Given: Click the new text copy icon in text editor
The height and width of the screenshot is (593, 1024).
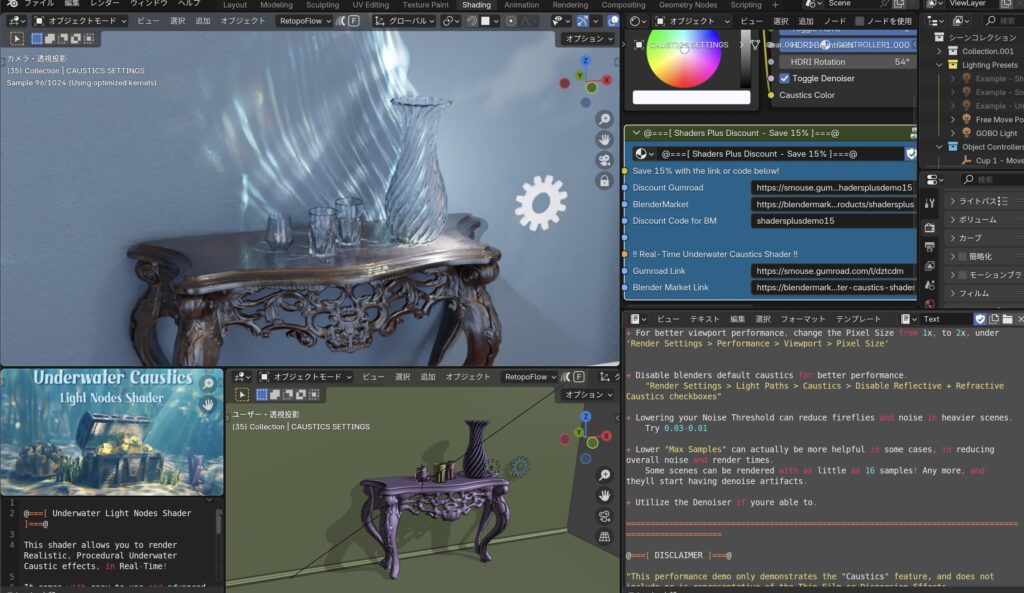Looking at the screenshot, I should click(x=994, y=319).
